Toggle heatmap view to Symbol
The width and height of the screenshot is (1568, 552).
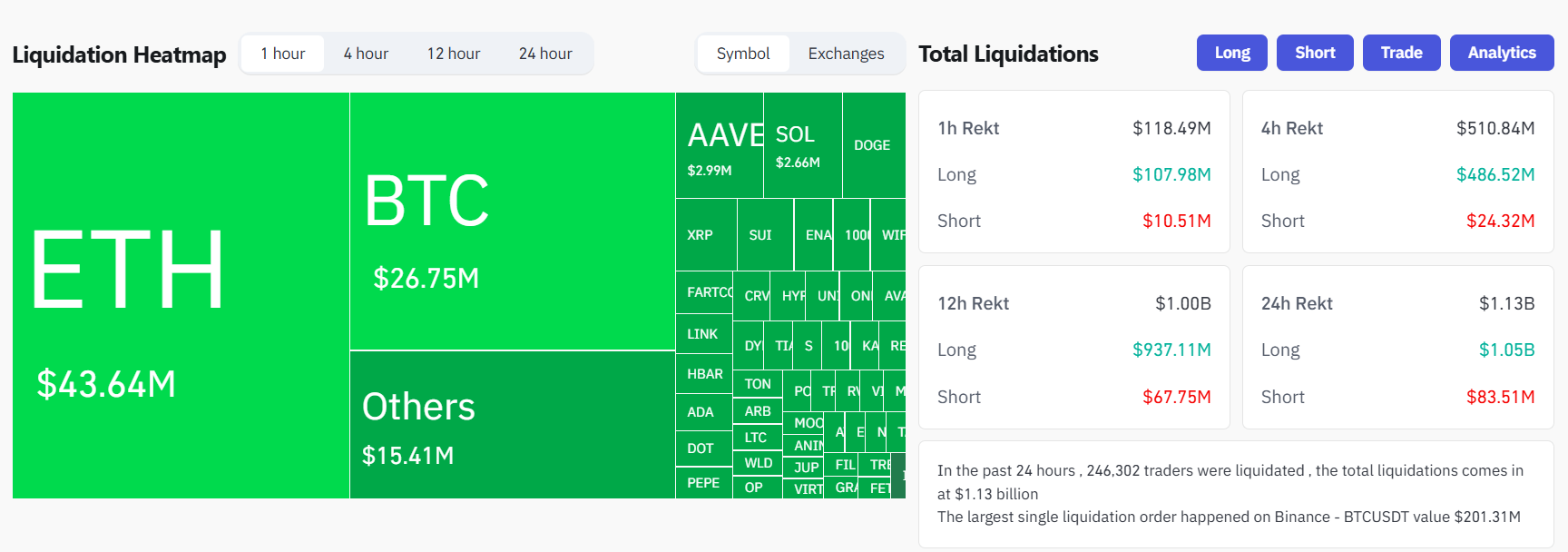743,54
